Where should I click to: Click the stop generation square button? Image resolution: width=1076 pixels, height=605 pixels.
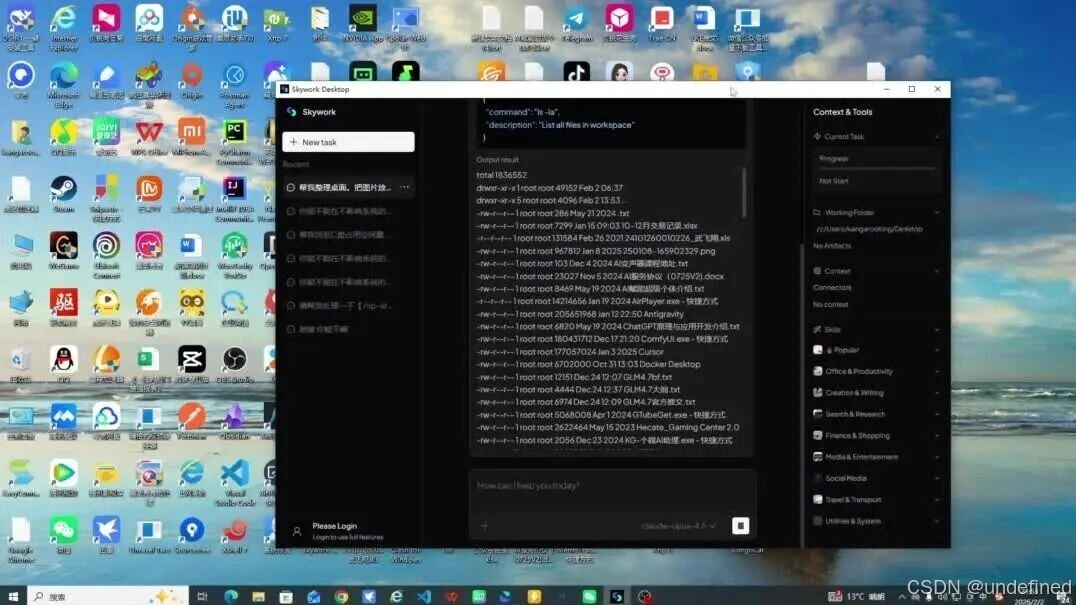click(740, 525)
